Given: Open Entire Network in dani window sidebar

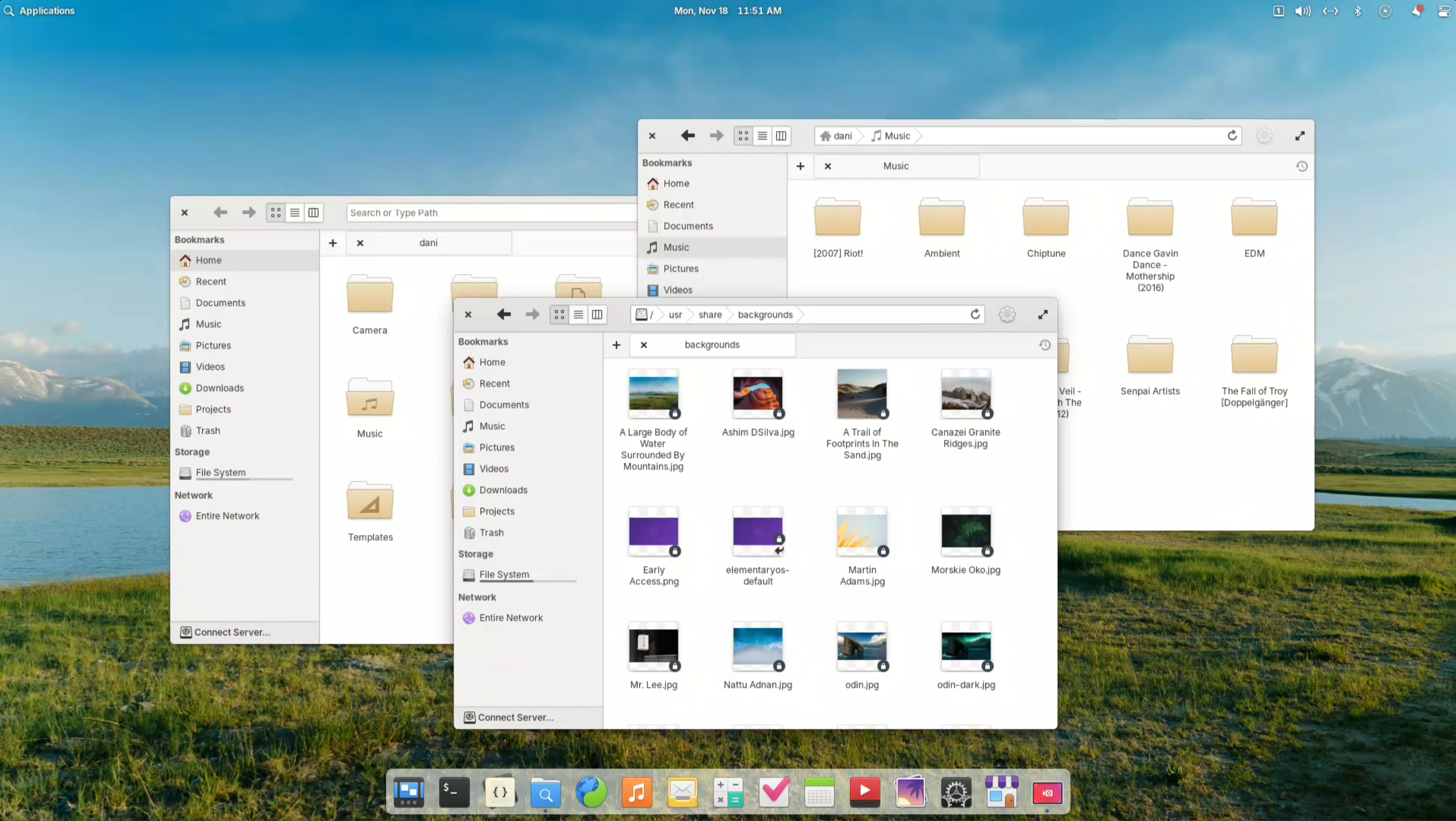Looking at the screenshot, I should 227,516.
